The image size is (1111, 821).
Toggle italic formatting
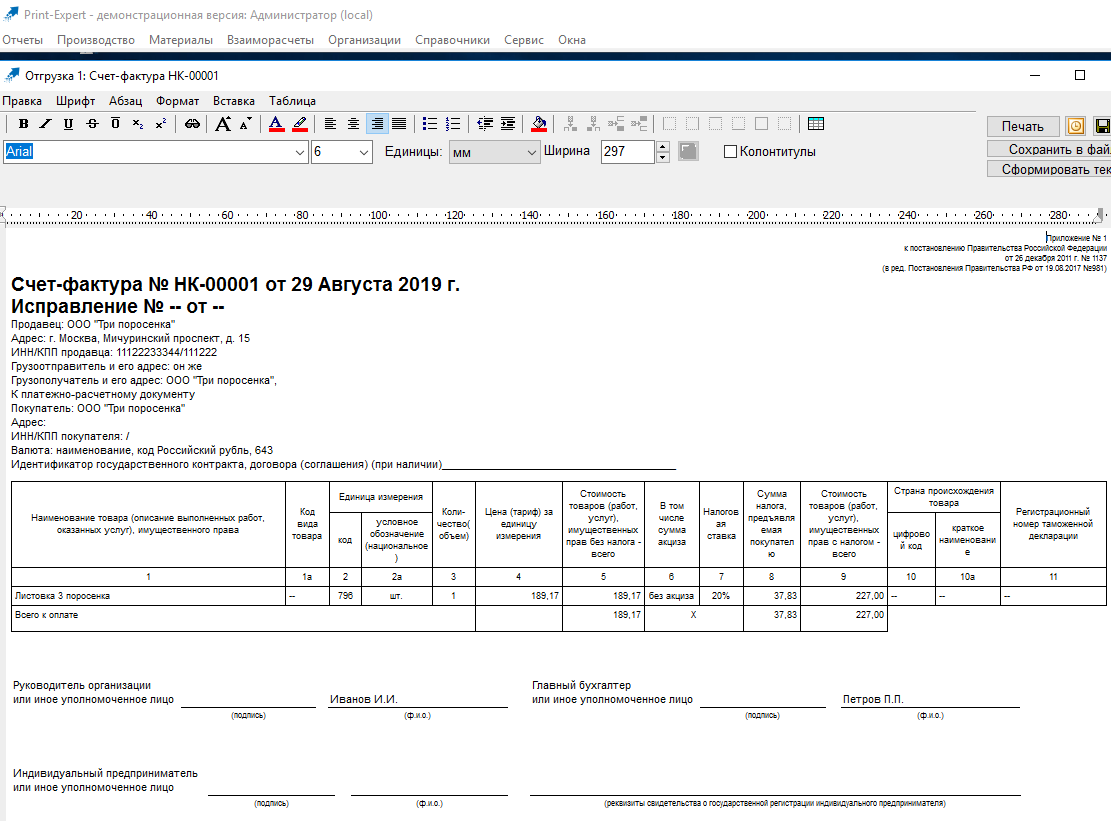coord(46,124)
